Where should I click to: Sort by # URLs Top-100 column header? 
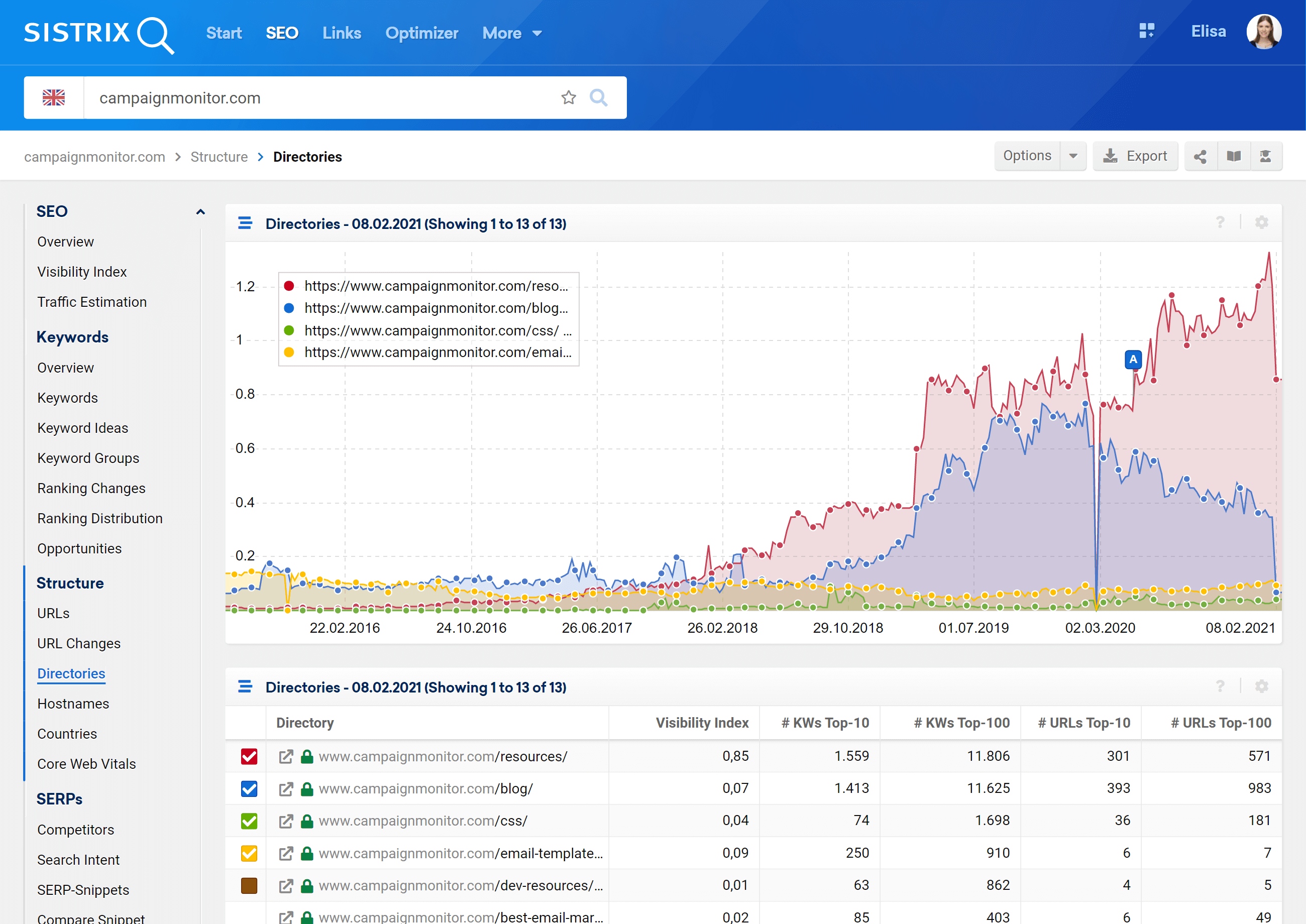point(1221,723)
